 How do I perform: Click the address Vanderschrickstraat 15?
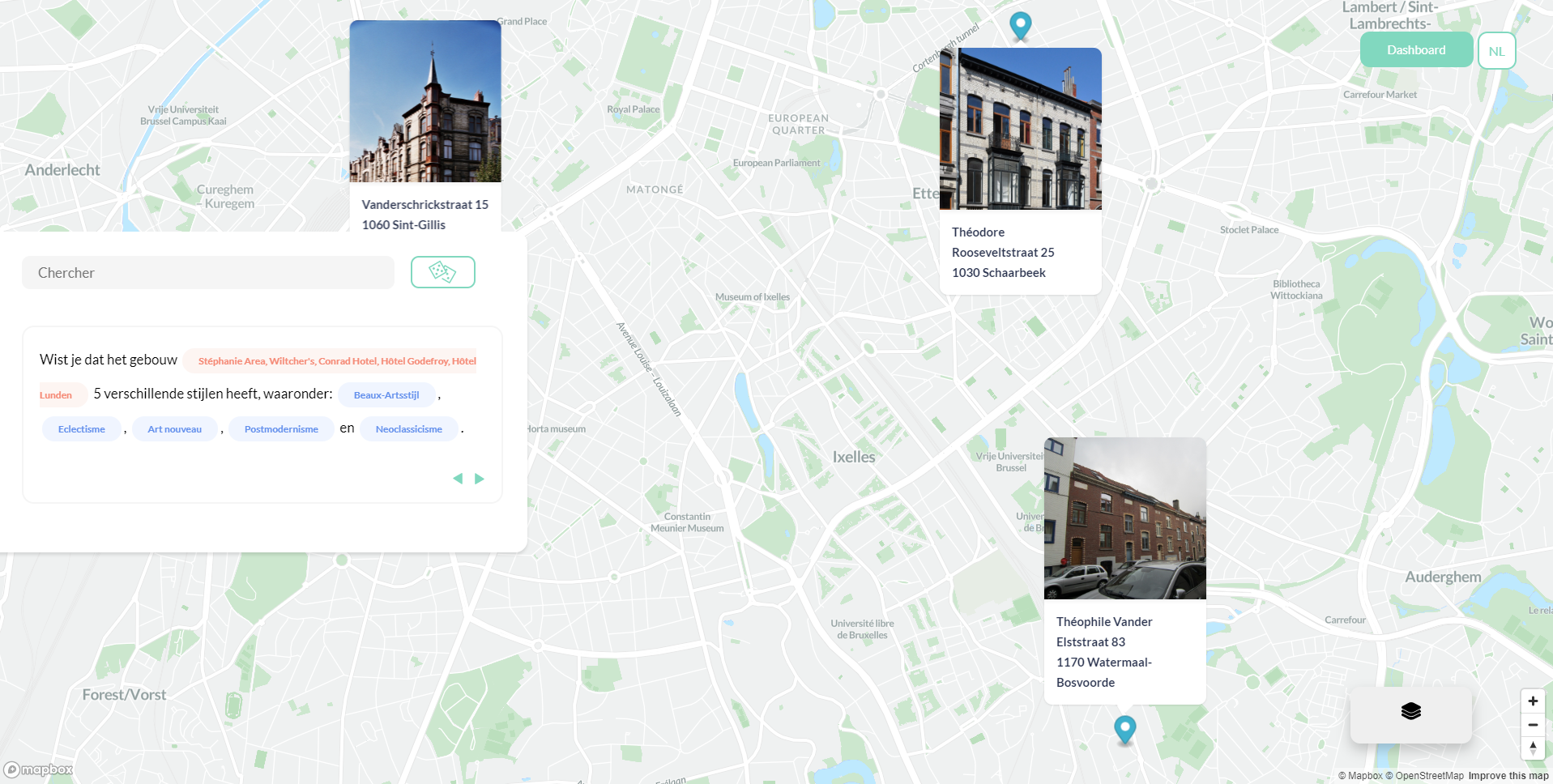tap(425, 205)
